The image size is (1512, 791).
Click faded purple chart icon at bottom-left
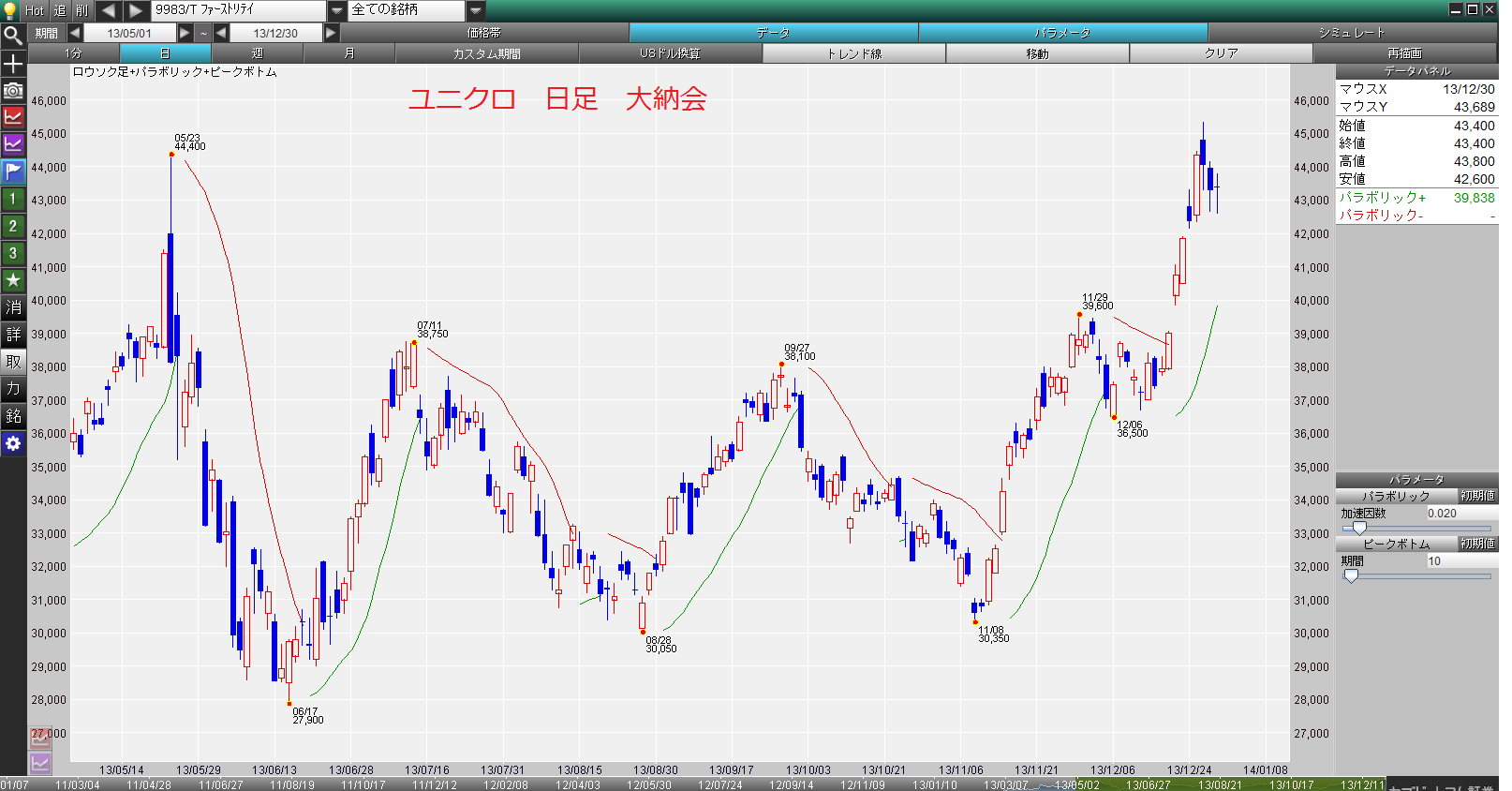[x=39, y=763]
